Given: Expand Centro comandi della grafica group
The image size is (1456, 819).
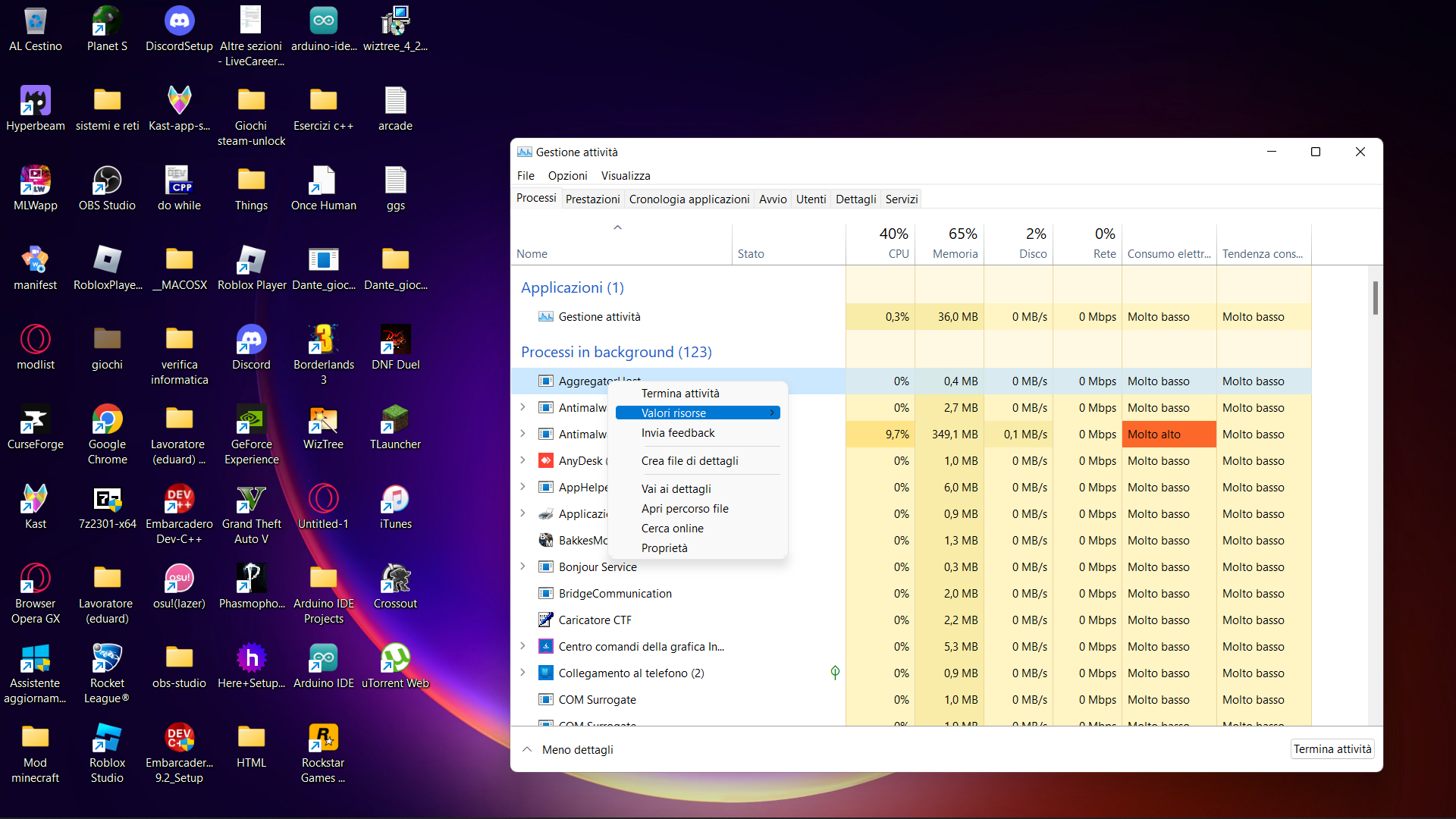Looking at the screenshot, I should tap(522, 646).
